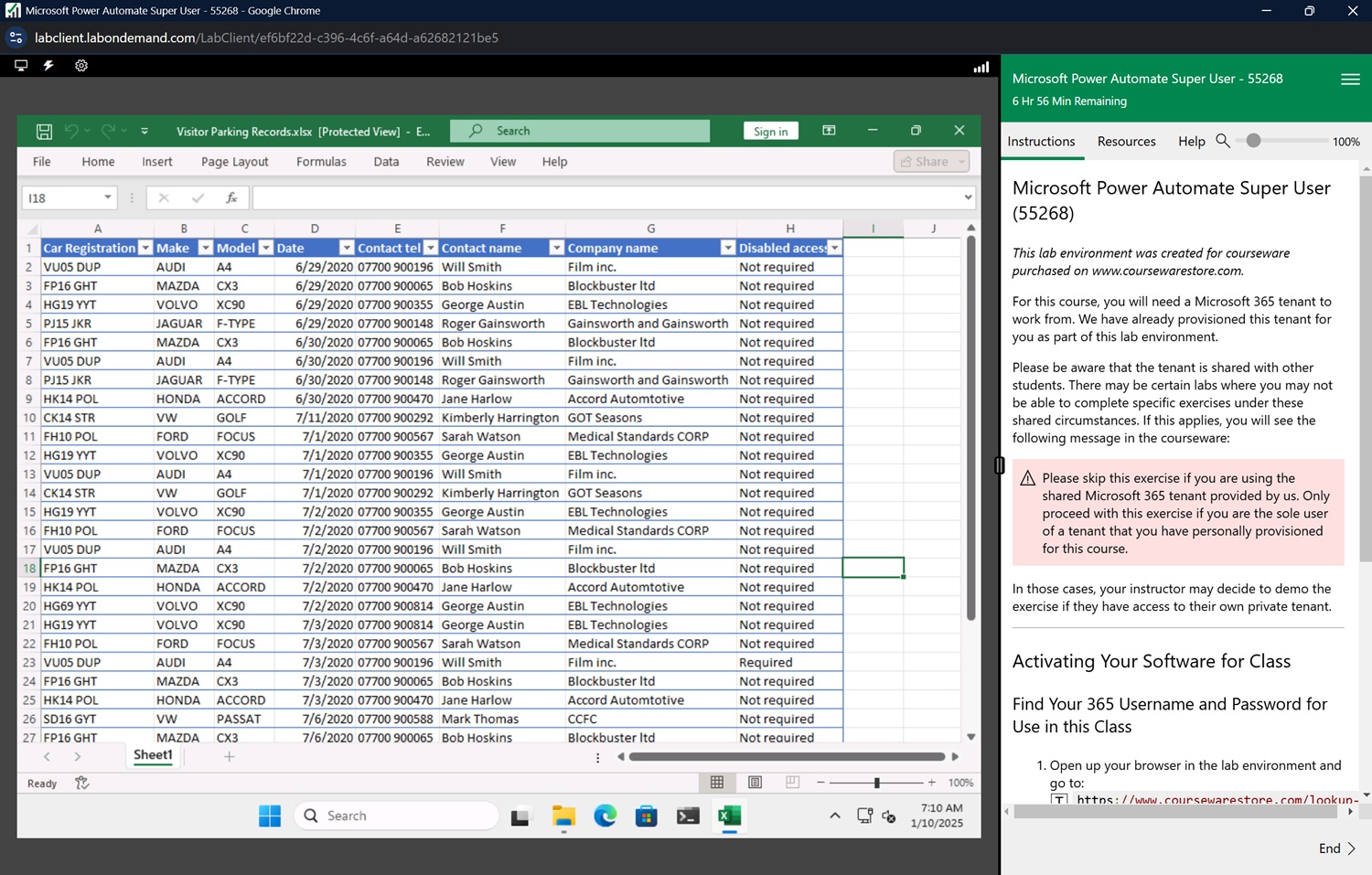Viewport: 1372px width, 875px height.
Task: Click the Insert Function fx icon
Action: pos(231,197)
